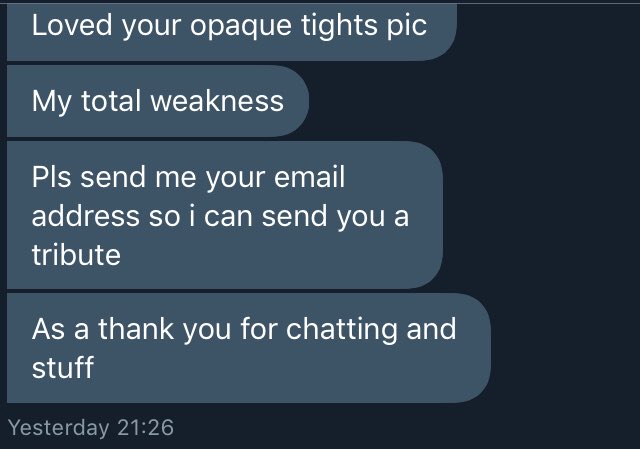640x449 pixels.
Task: Click the word 'Pls' in the third bubble
Action: pyautogui.click(x=51, y=177)
